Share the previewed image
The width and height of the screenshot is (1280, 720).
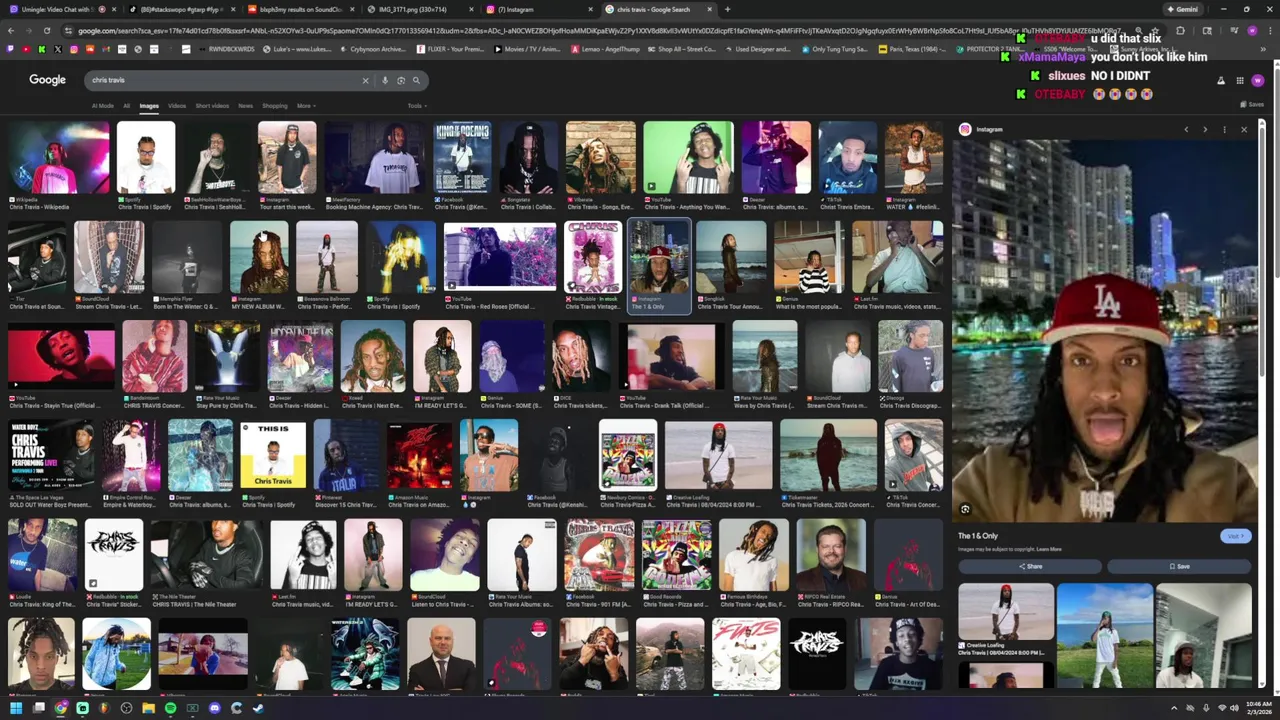point(1030,566)
